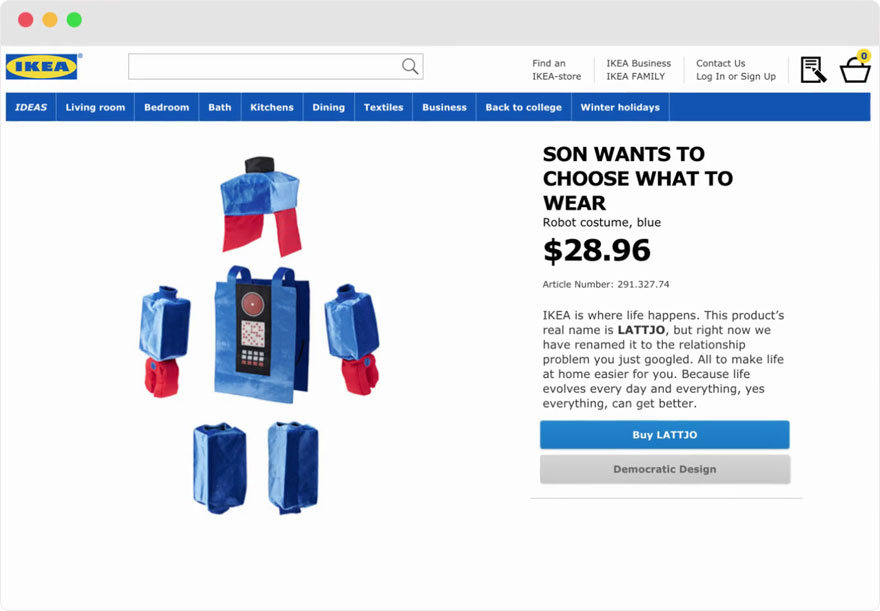Select Winter holidays menu item
Image resolution: width=880 pixels, height=611 pixels.
point(620,107)
